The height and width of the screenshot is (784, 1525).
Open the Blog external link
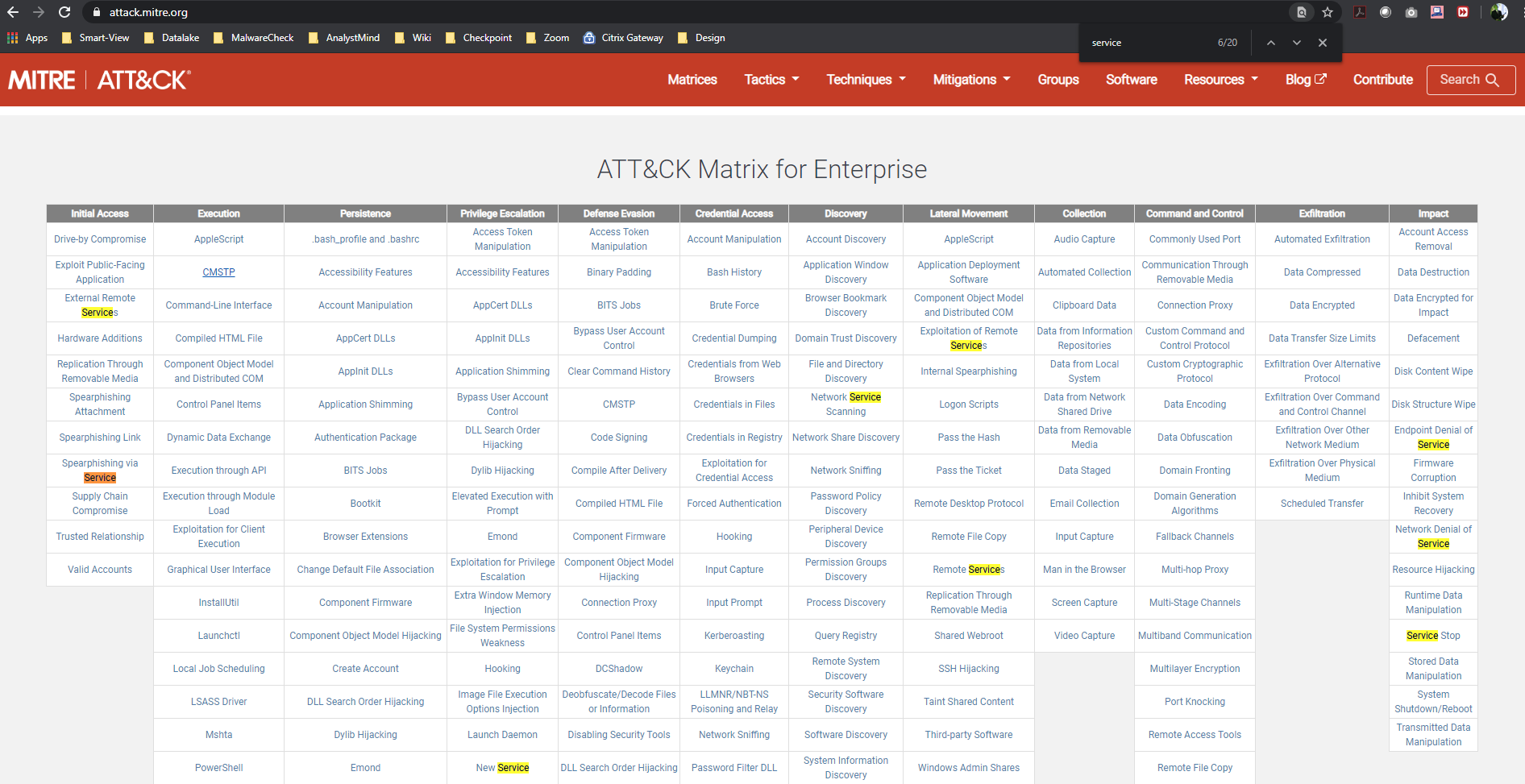(x=1306, y=80)
